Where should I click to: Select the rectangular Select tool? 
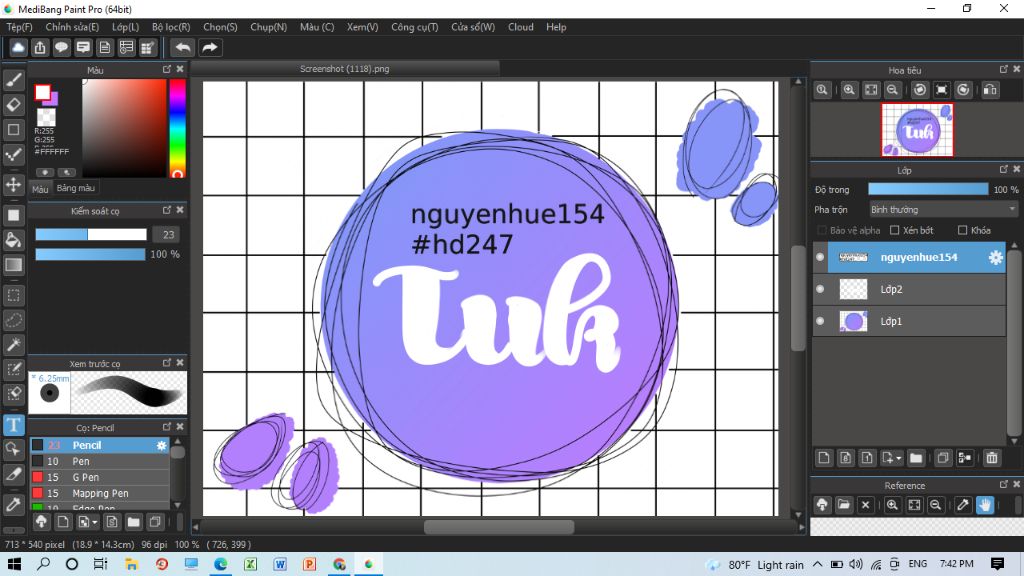[x=13, y=295]
